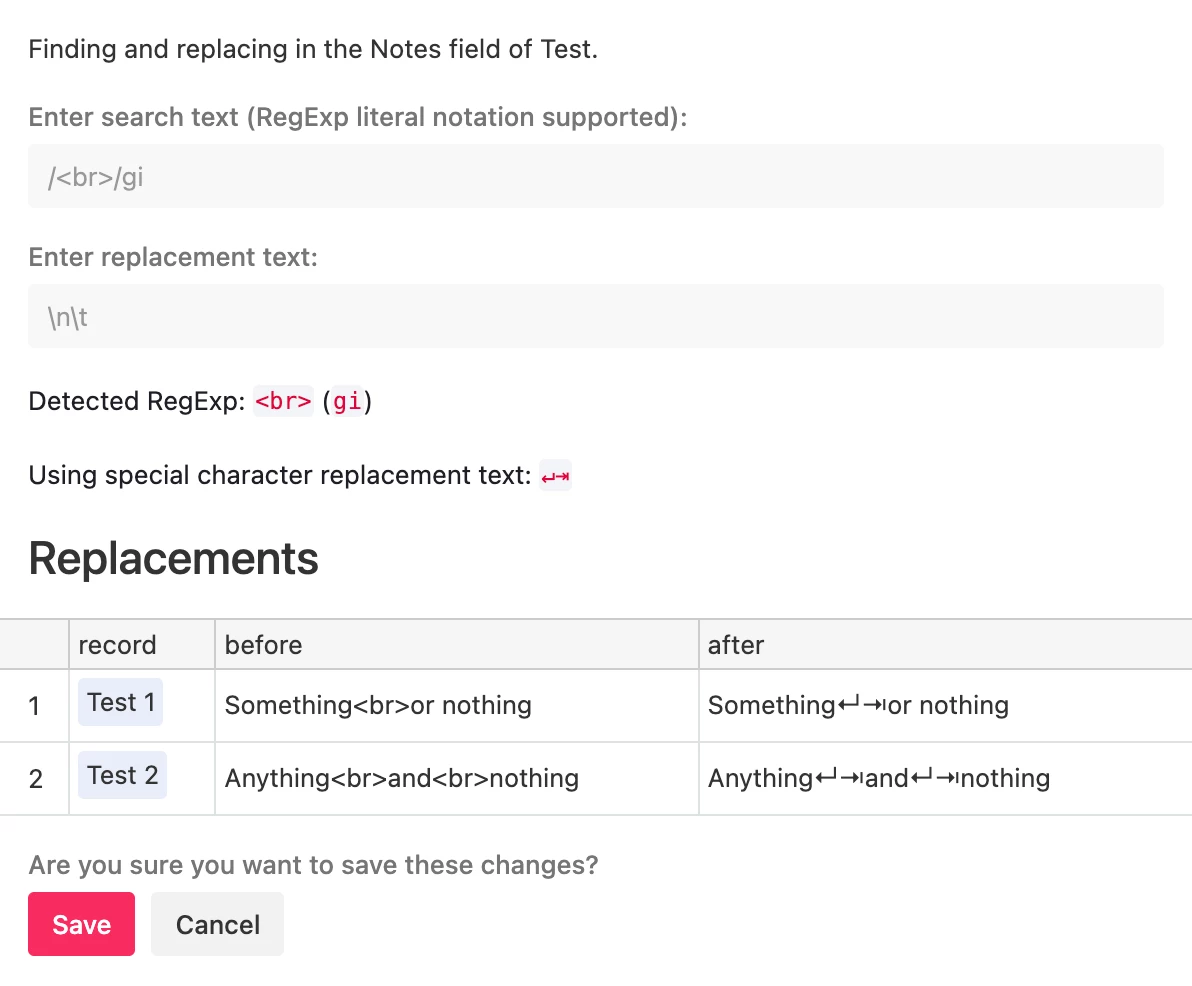Open the Test 1 record chip

click(x=121, y=703)
